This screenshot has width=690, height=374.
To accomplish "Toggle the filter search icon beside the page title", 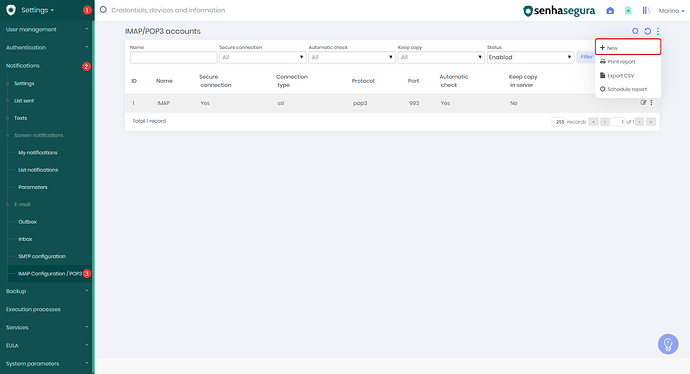I will pos(635,31).
